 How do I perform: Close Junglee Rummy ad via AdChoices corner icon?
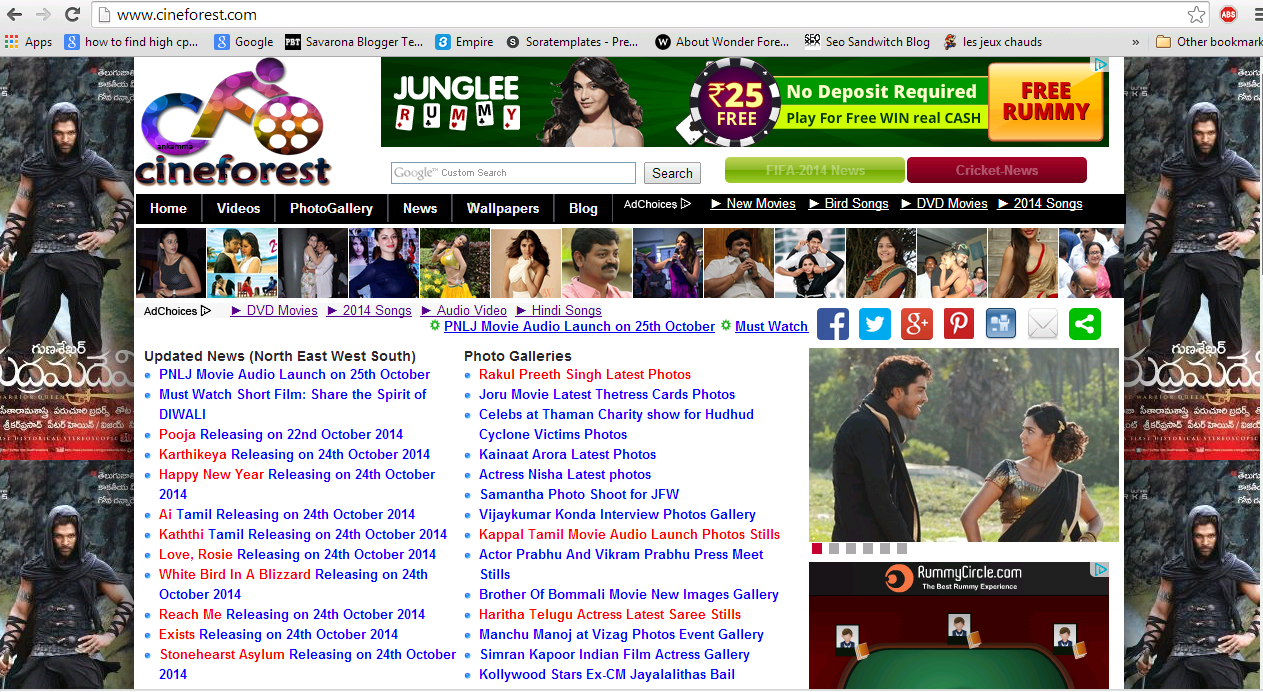point(1099,65)
